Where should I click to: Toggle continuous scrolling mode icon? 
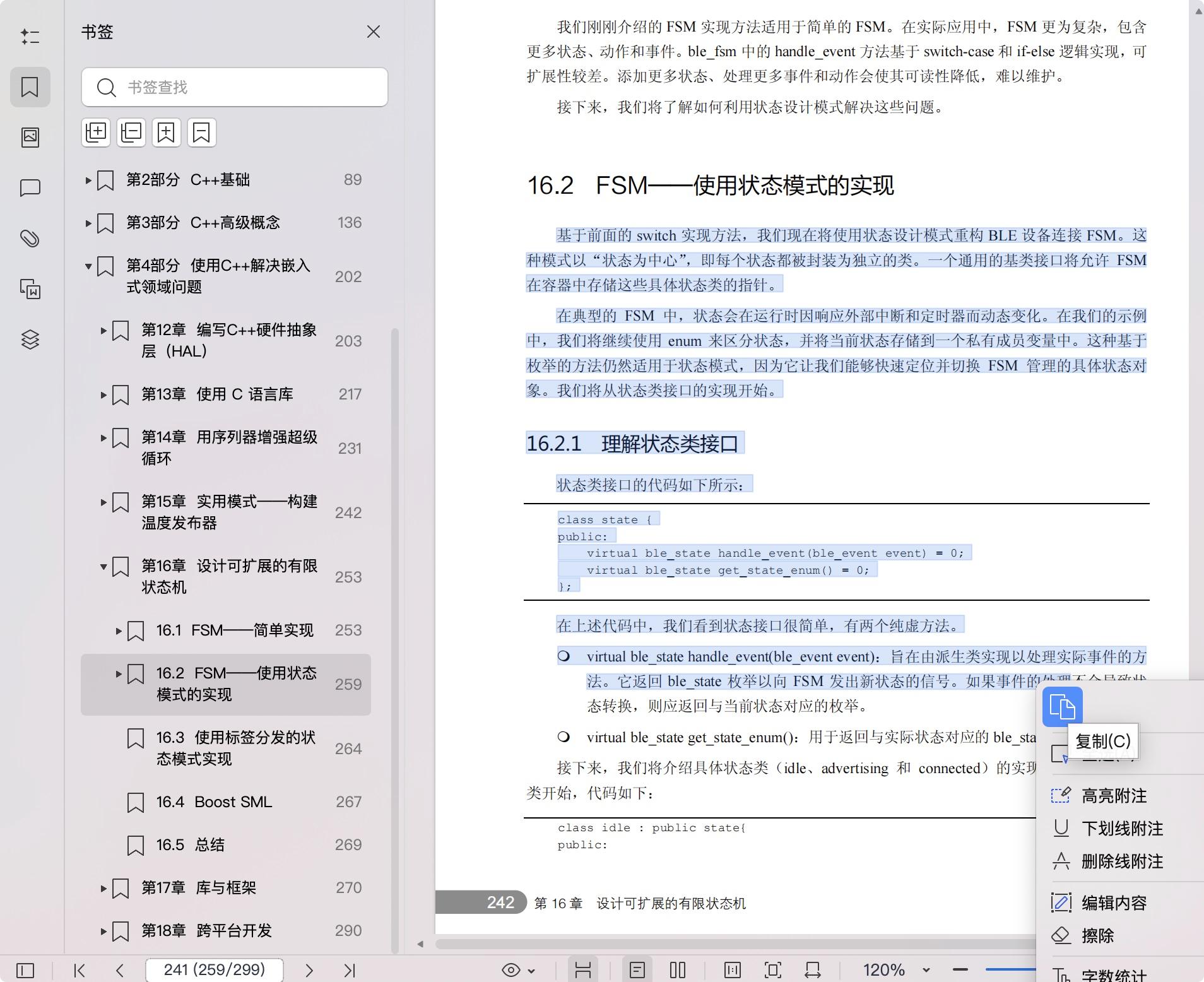pyautogui.click(x=583, y=970)
